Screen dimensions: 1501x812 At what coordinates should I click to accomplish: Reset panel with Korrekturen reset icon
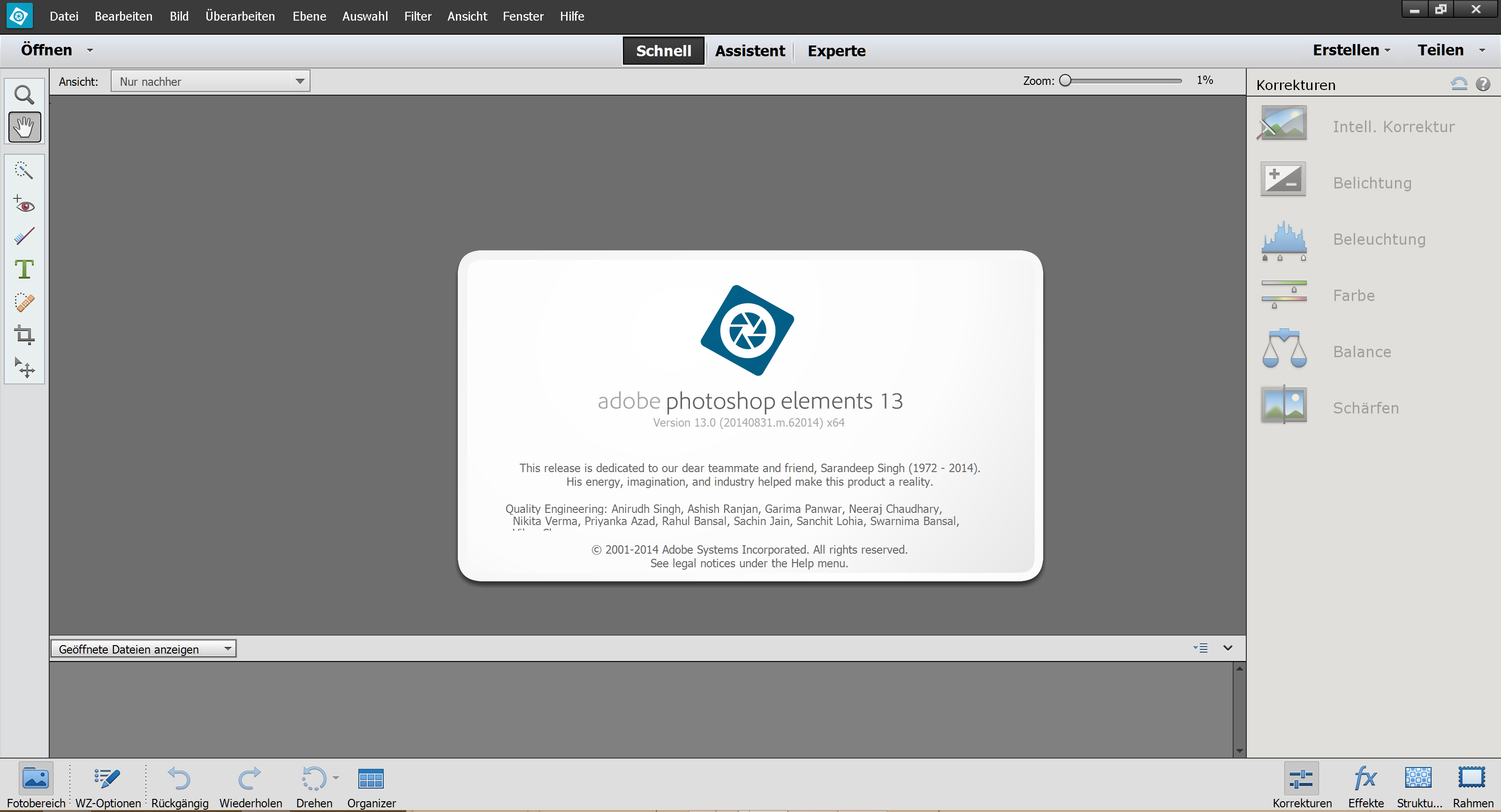(x=1459, y=84)
